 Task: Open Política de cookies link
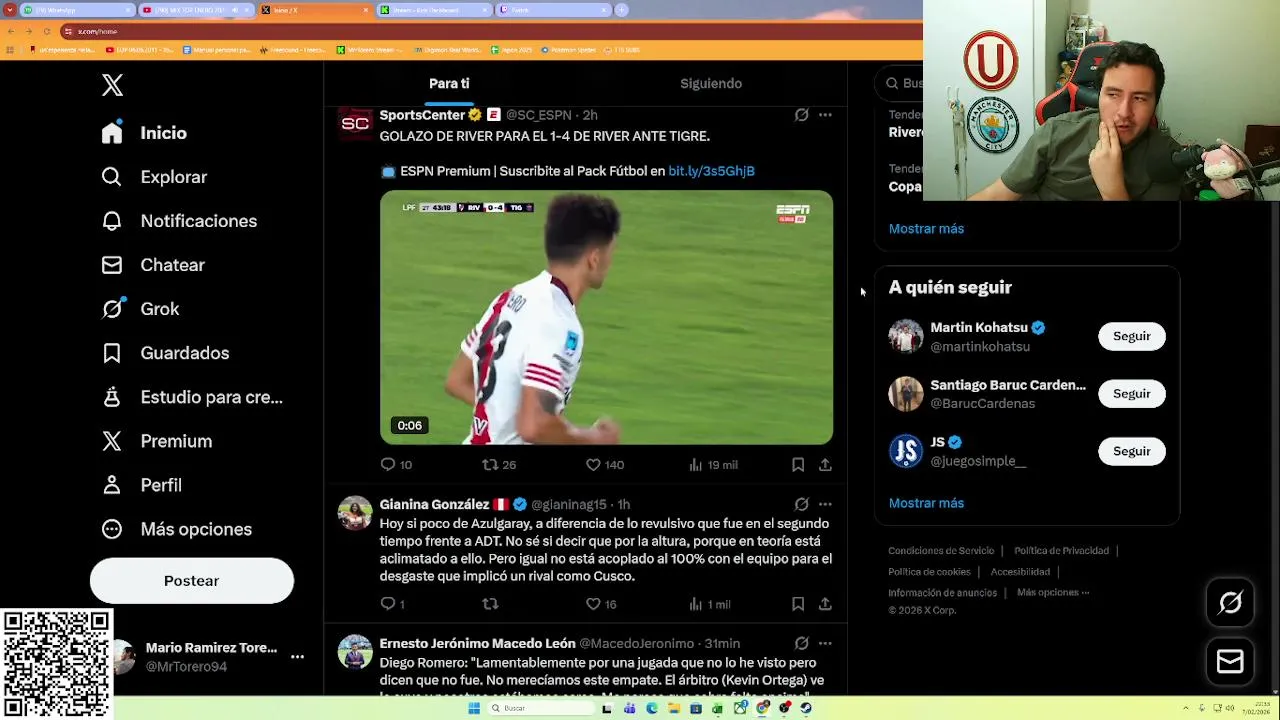tap(929, 572)
